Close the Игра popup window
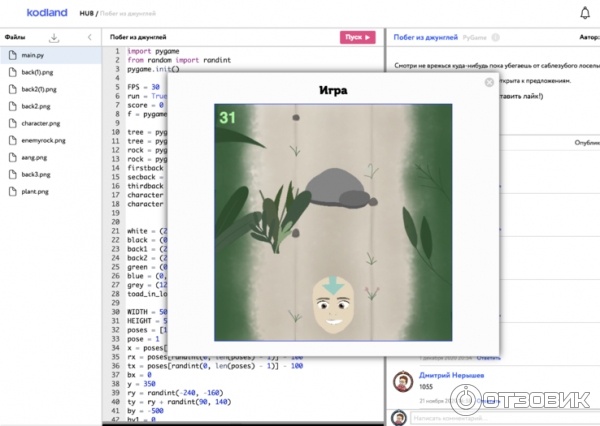 pyautogui.click(x=489, y=83)
